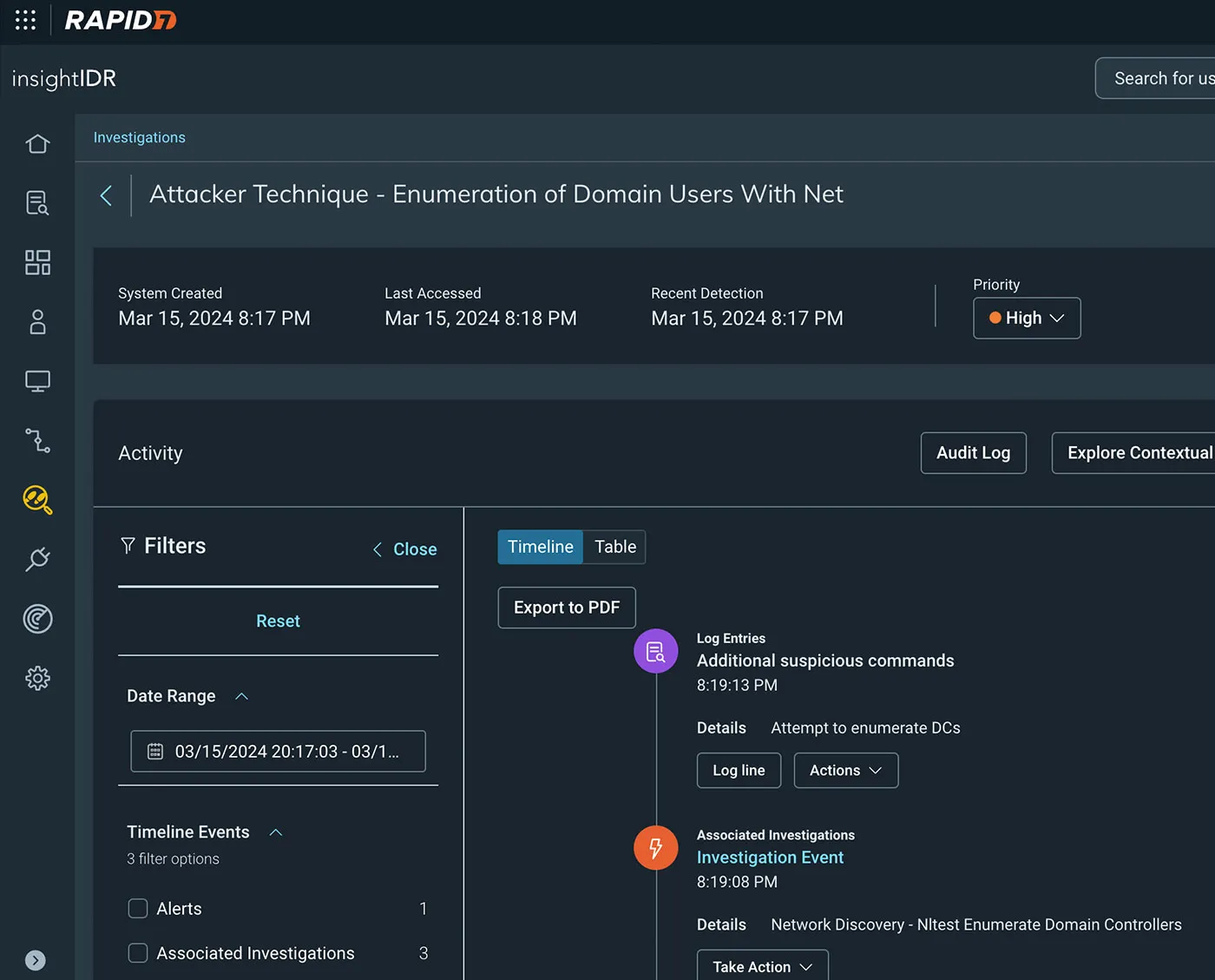Check the Associated Investigations filter checkbox
The height and width of the screenshot is (980, 1215).
(138, 953)
